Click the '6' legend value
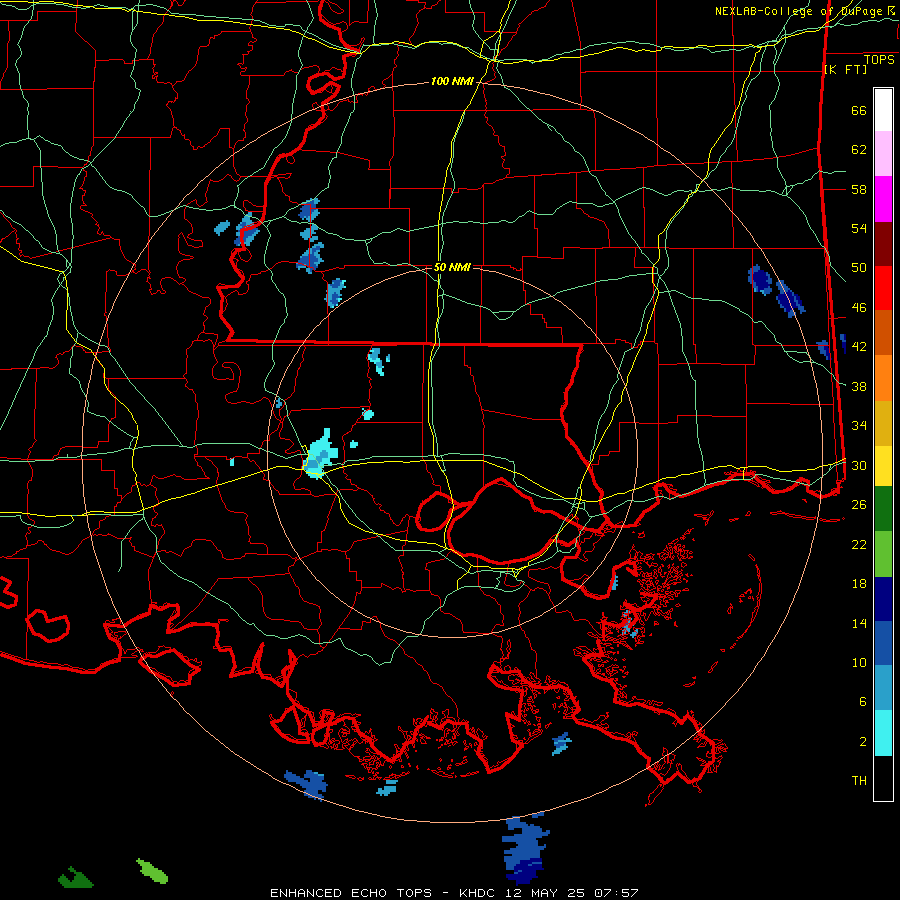900x900 pixels. (863, 702)
